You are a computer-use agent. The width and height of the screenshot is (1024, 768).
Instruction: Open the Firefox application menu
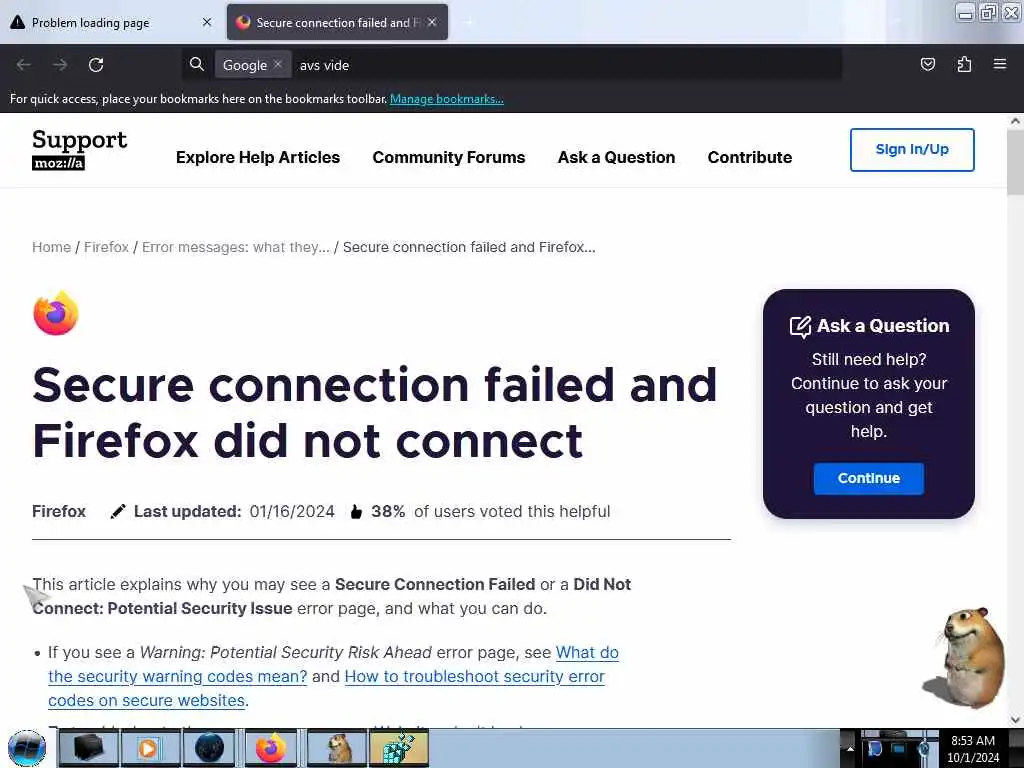pos(1000,64)
